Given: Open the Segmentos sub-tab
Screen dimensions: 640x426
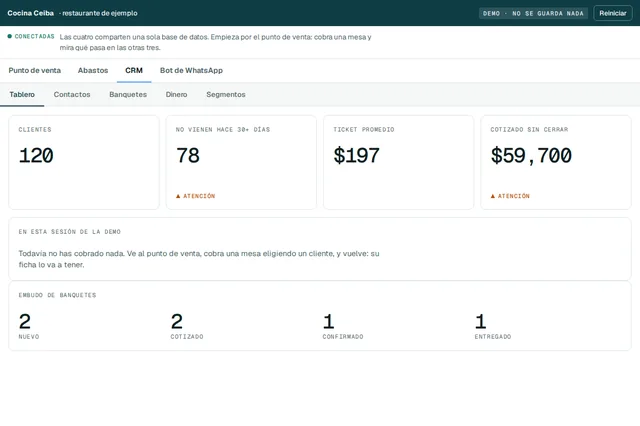Looking at the screenshot, I should click(x=226, y=94).
